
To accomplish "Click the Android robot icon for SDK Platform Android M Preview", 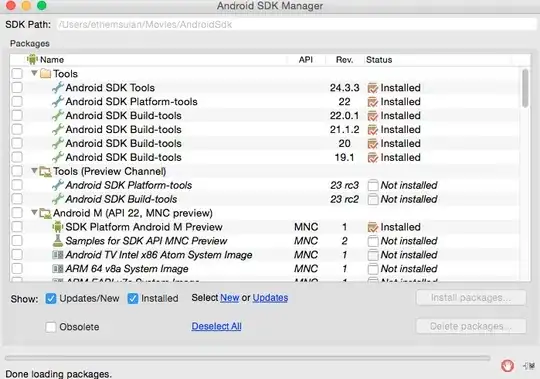I will coord(58,227).
